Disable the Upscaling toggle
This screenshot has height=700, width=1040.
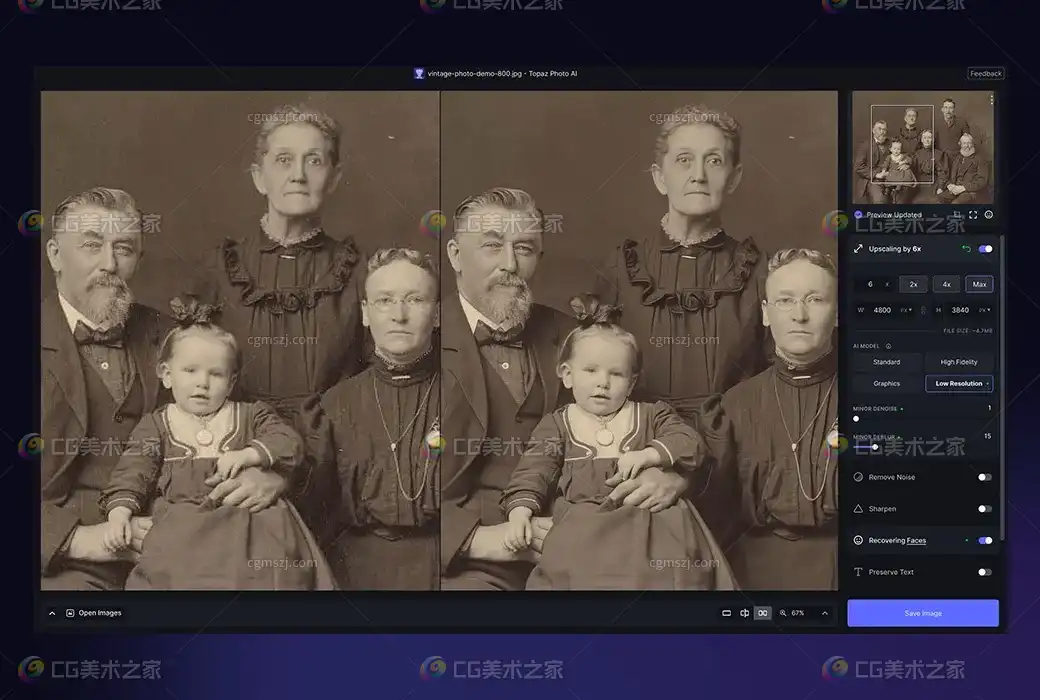click(x=985, y=249)
